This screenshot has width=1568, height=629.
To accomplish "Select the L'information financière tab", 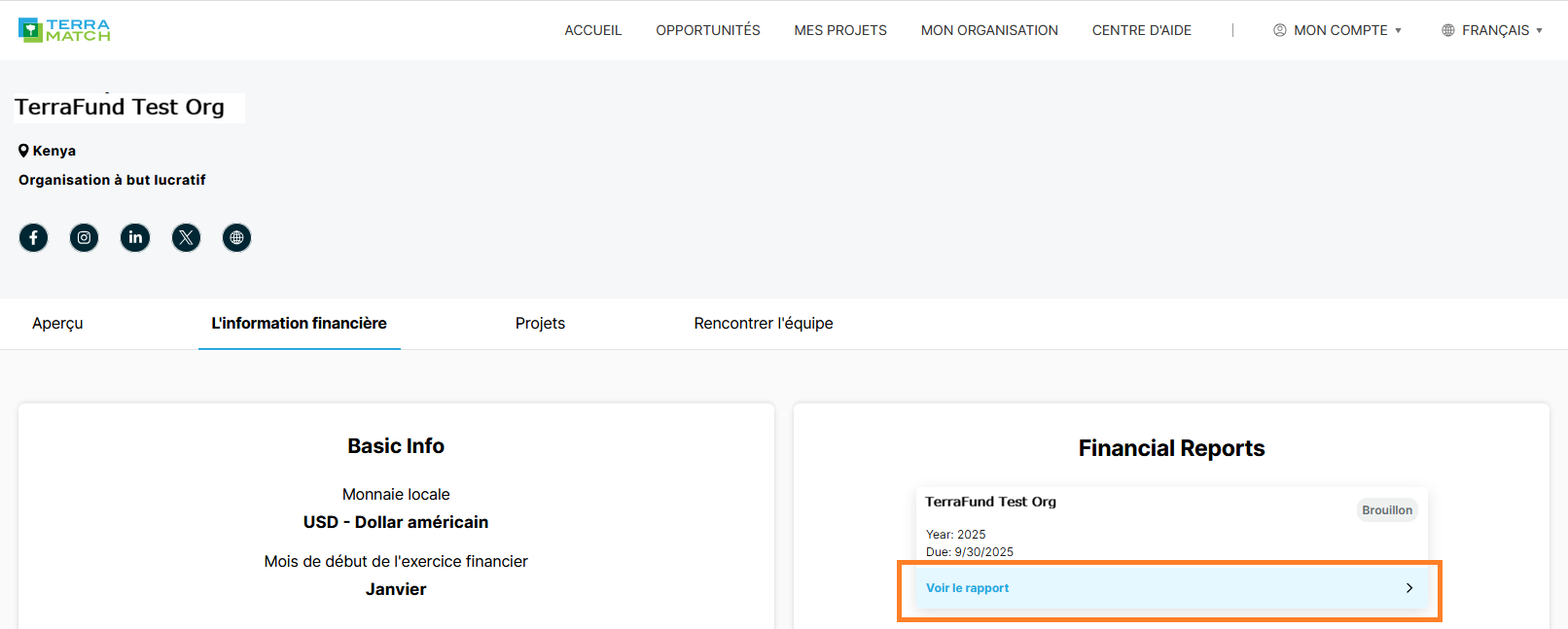I will pyautogui.click(x=300, y=324).
